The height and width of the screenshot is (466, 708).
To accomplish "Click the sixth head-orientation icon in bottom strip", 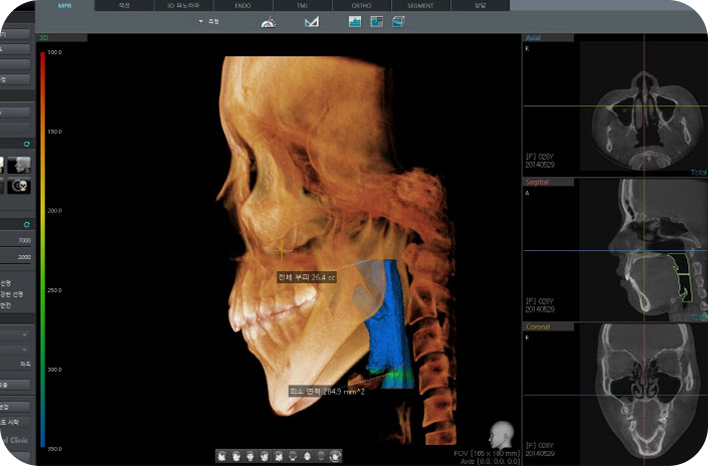I will pyautogui.click(x=293, y=456).
